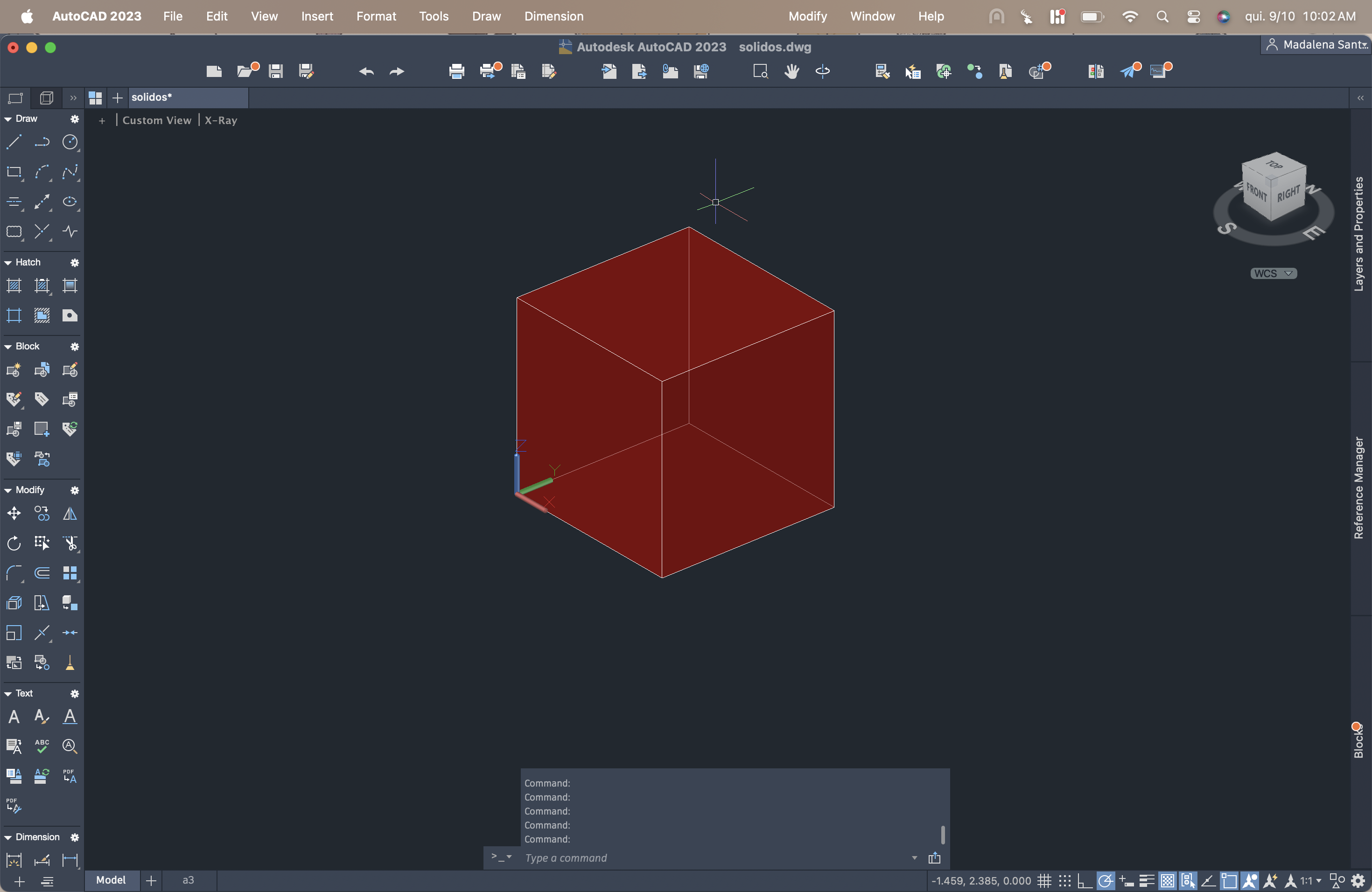Open the Format menu
The height and width of the screenshot is (892, 1372).
pos(376,16)
